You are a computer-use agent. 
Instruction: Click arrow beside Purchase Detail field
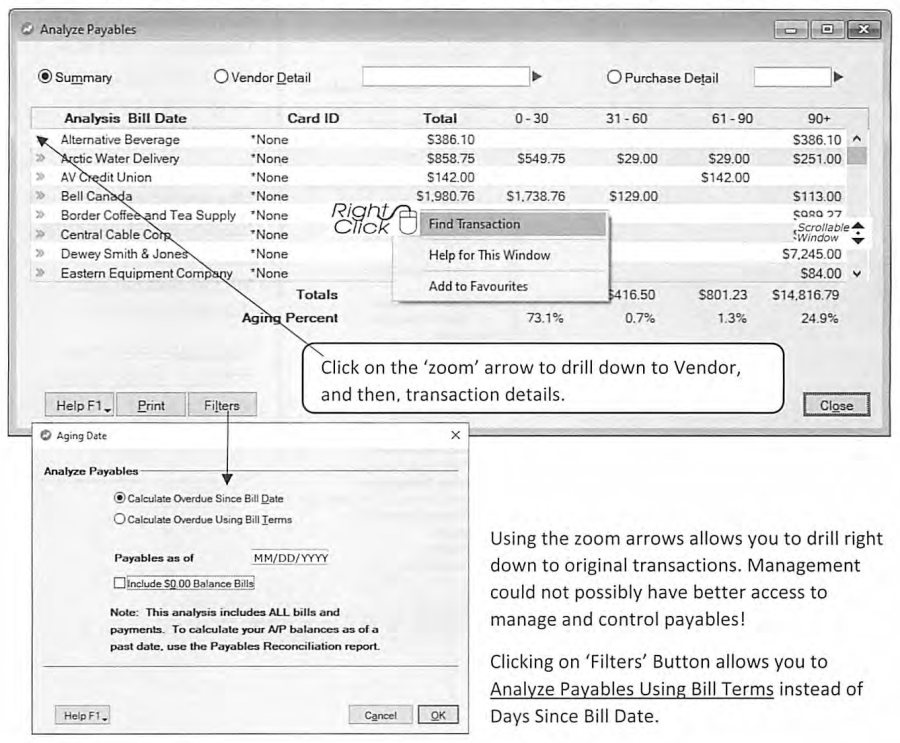pos(839,76)
